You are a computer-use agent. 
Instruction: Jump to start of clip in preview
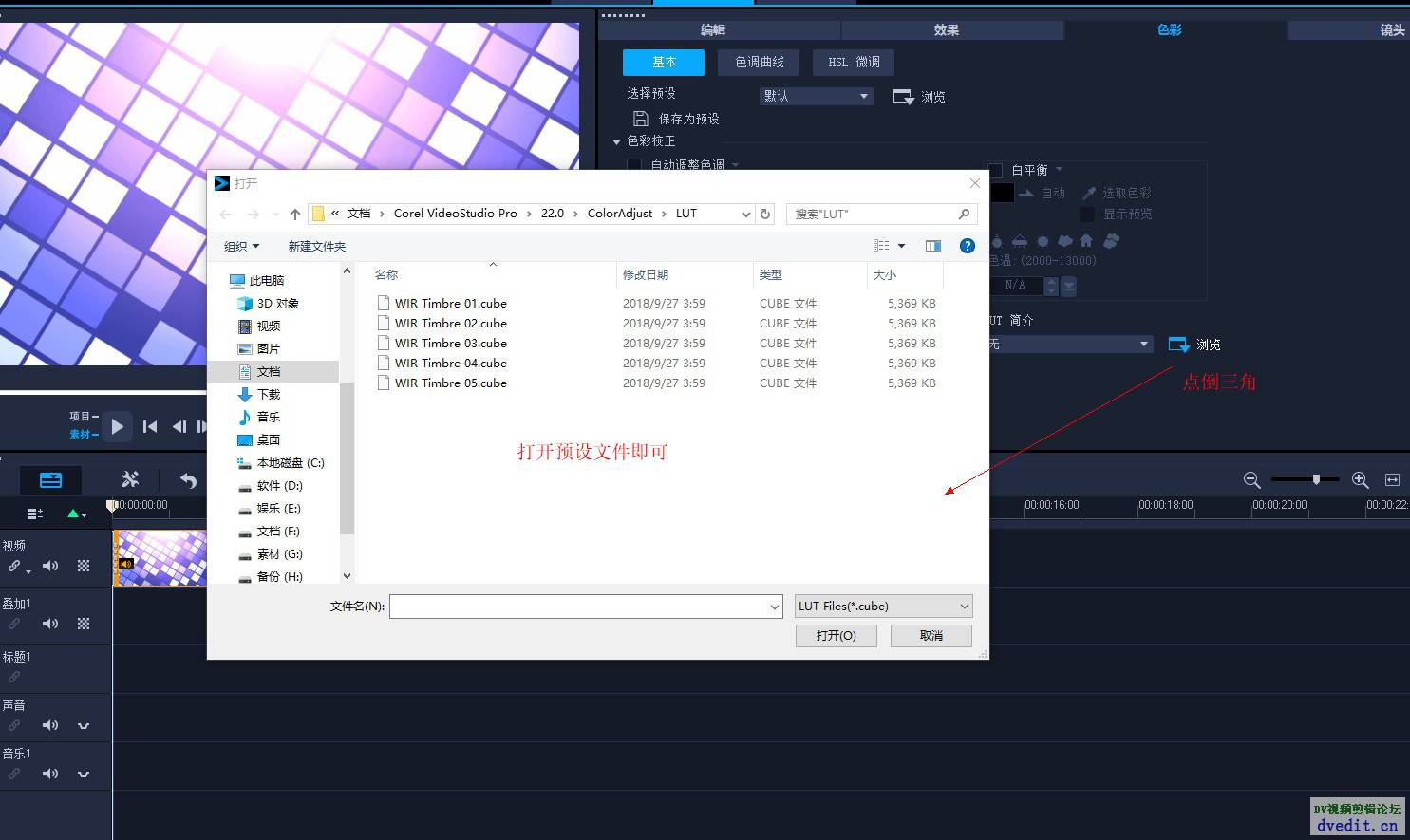click(x=150, y=427)
